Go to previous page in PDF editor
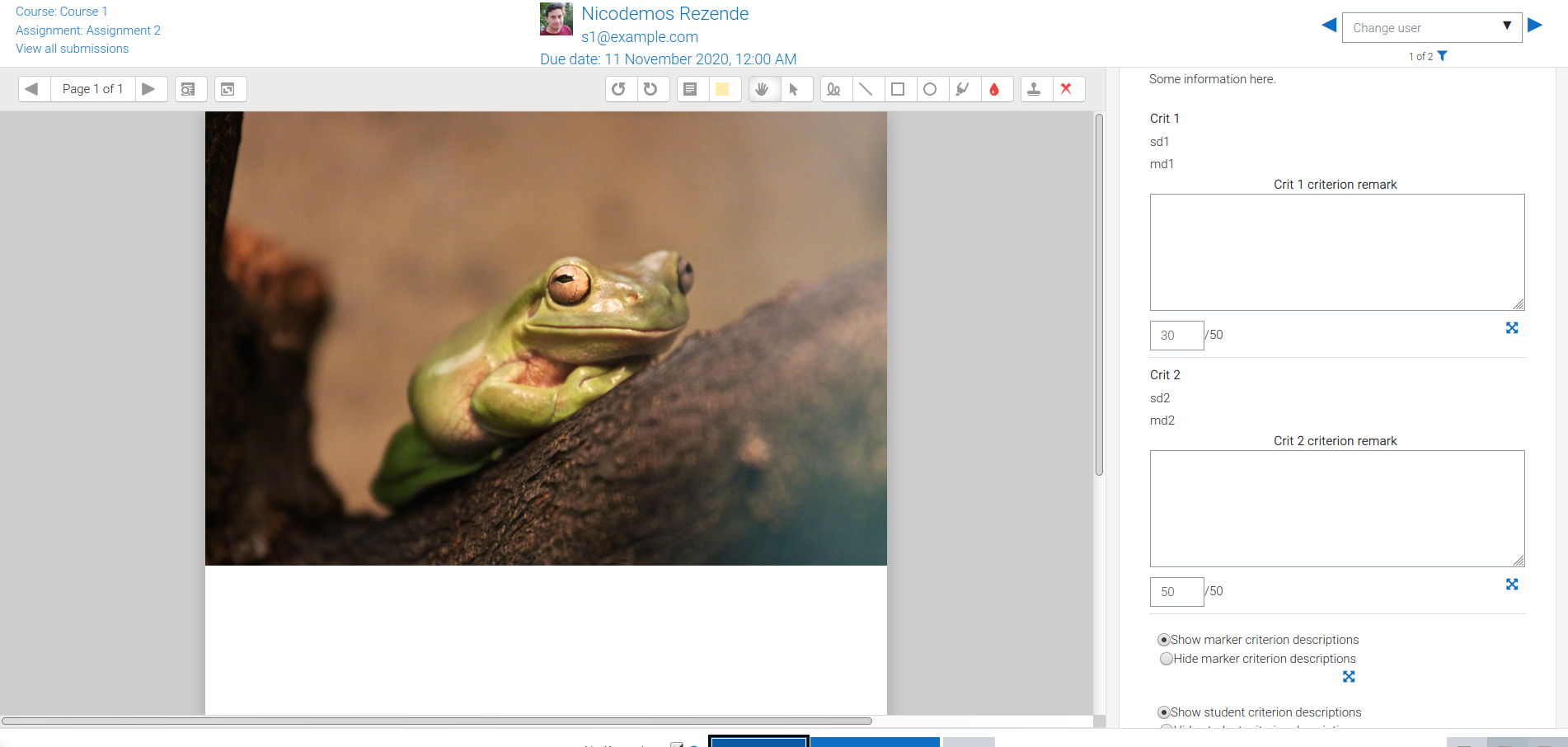 coord(34,89)
